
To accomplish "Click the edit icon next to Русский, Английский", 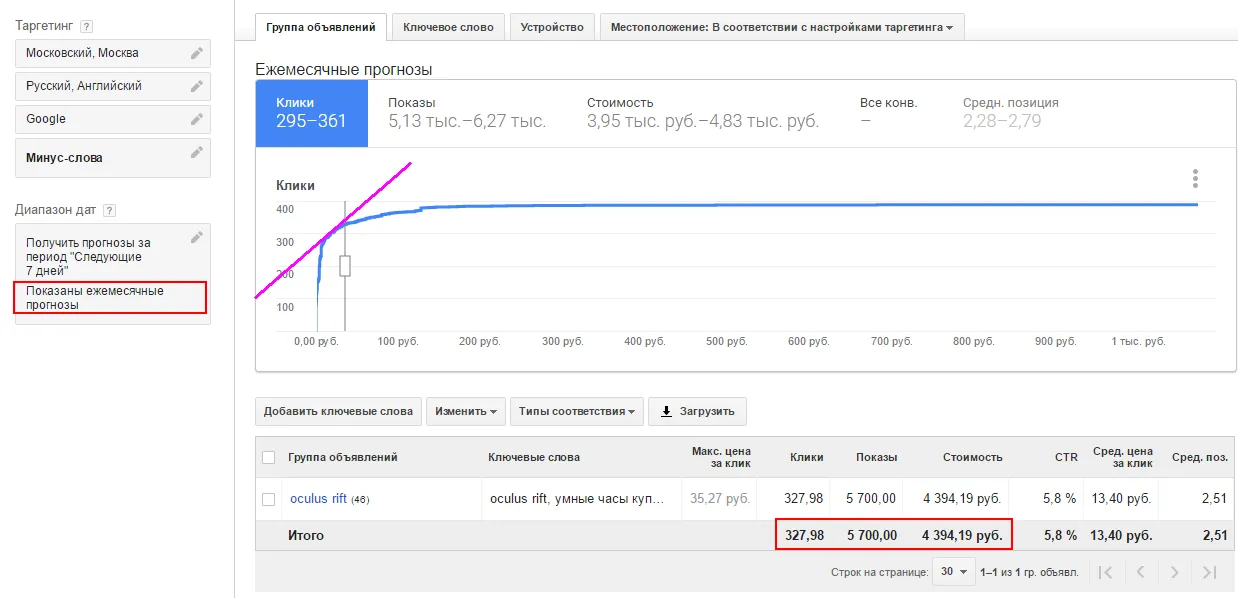I will pyautogui.click(x=197, y=85).
